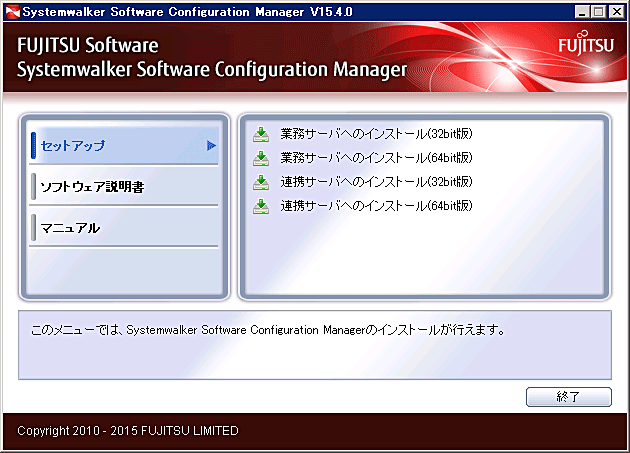Click install icon for 連携サーバ 64bit版
This screenshot has height=453, width=630.
click(x=261, y=206)
